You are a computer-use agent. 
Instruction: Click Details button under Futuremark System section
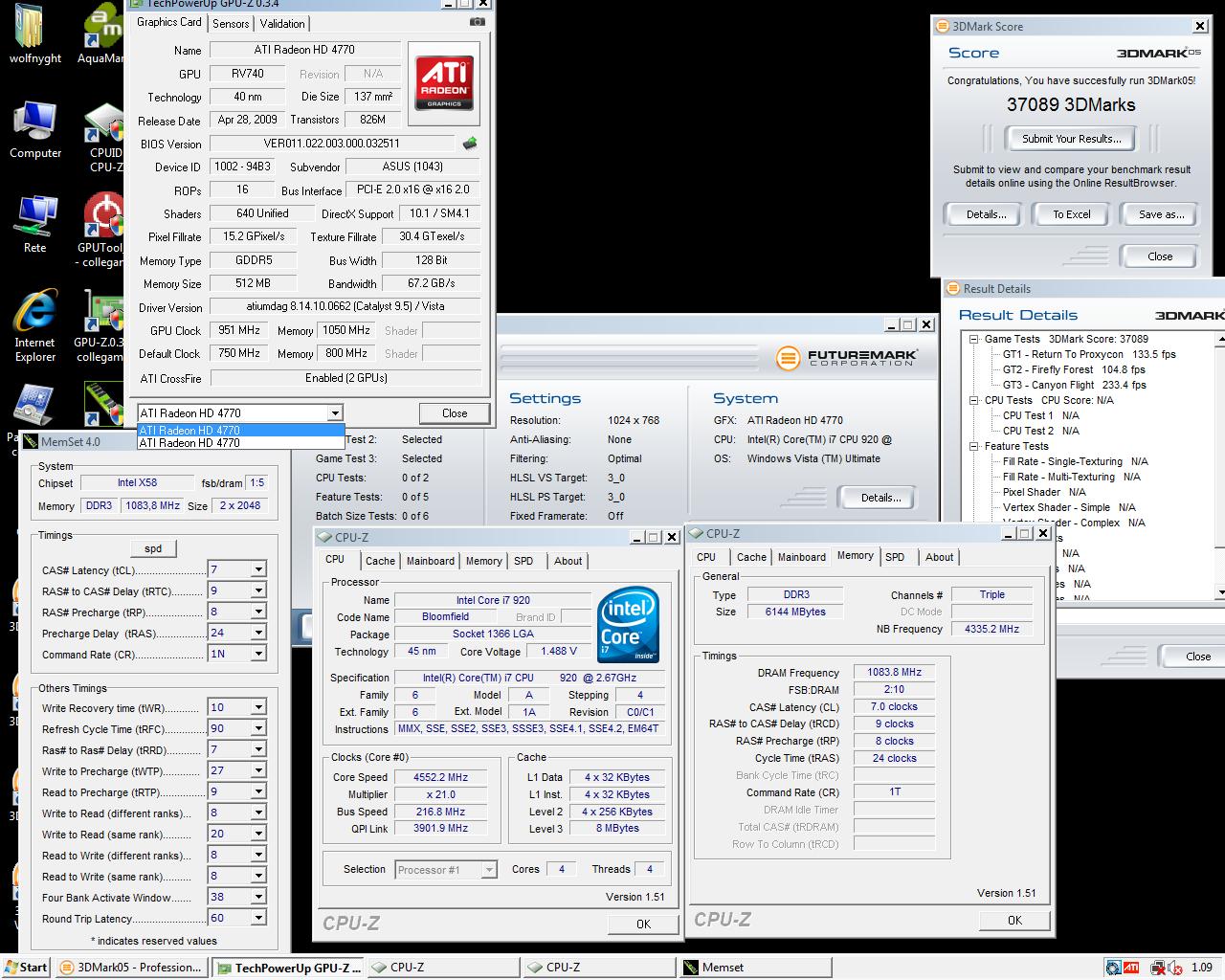click(880, 498)
